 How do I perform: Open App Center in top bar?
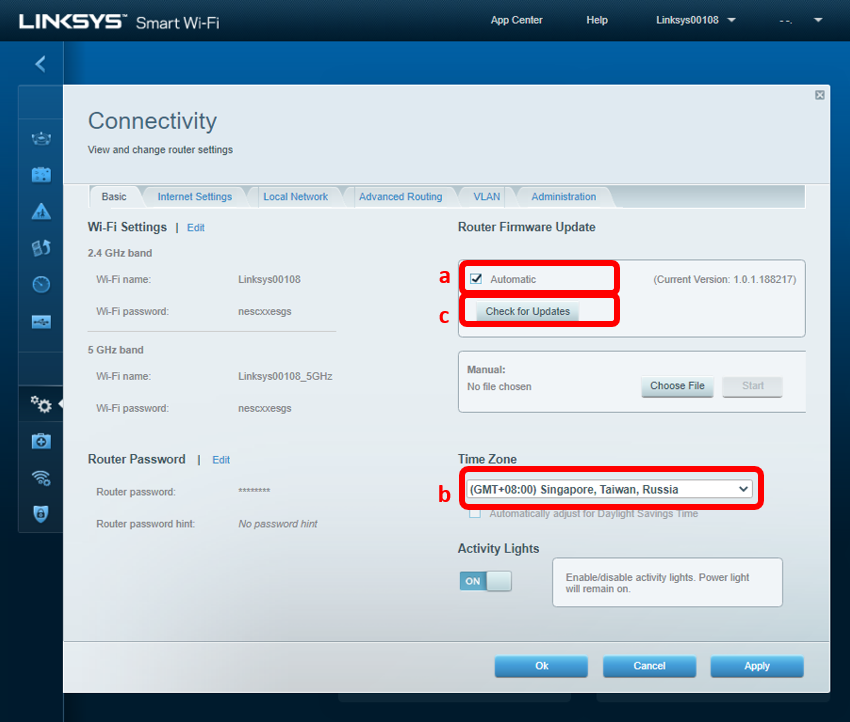(x=516, y=20)
